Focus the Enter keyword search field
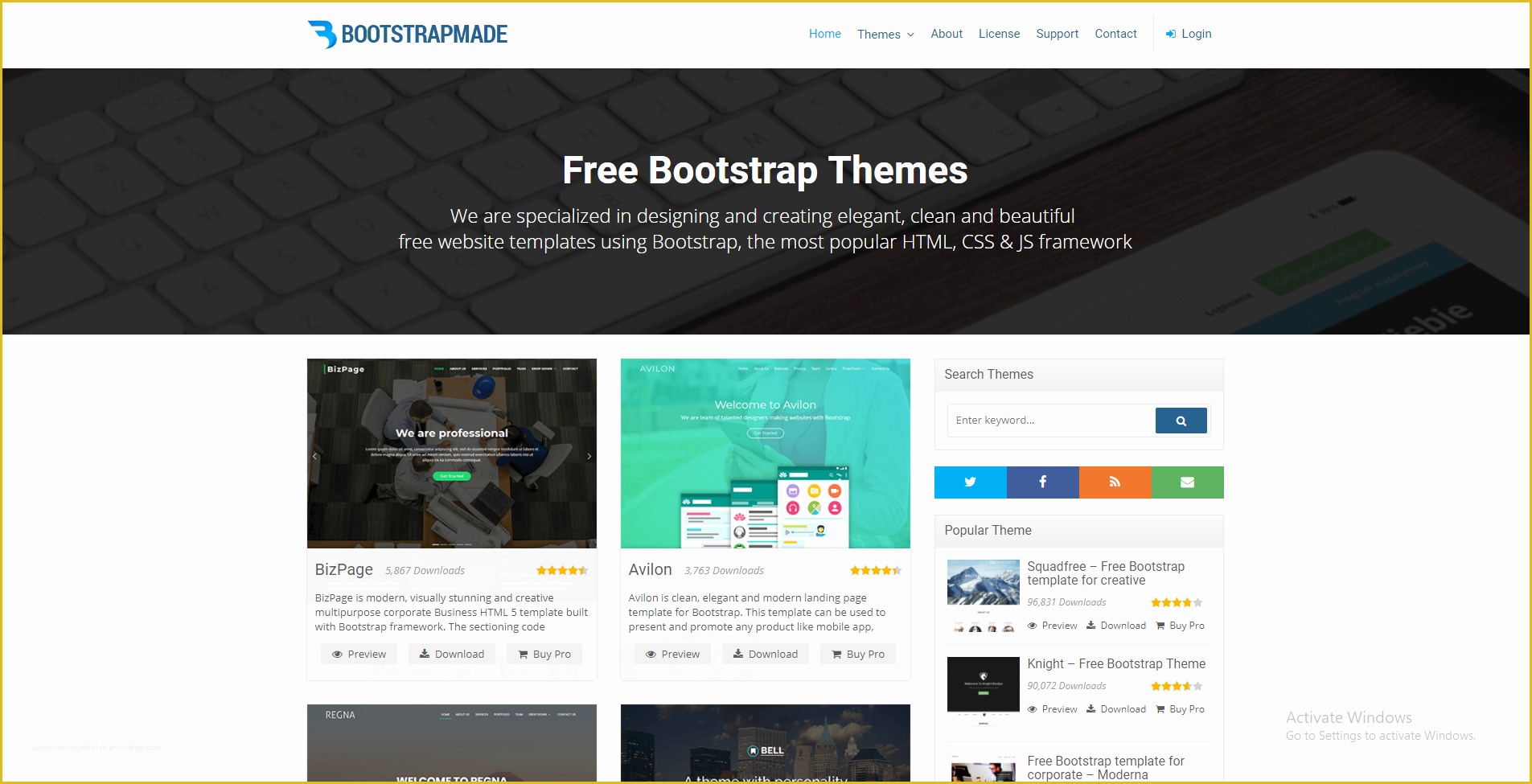 click(1050, 421)
